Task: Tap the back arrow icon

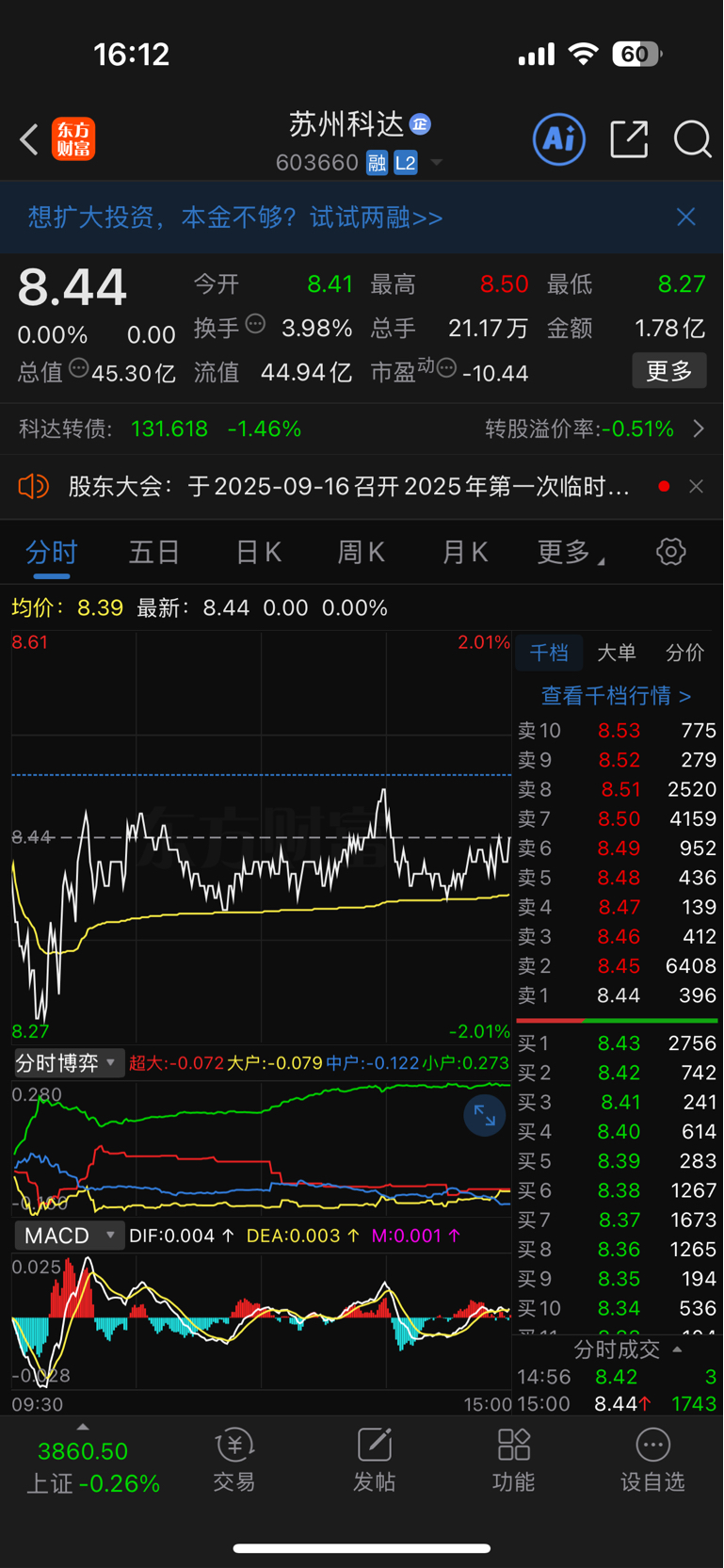Action: coord(29,139)
